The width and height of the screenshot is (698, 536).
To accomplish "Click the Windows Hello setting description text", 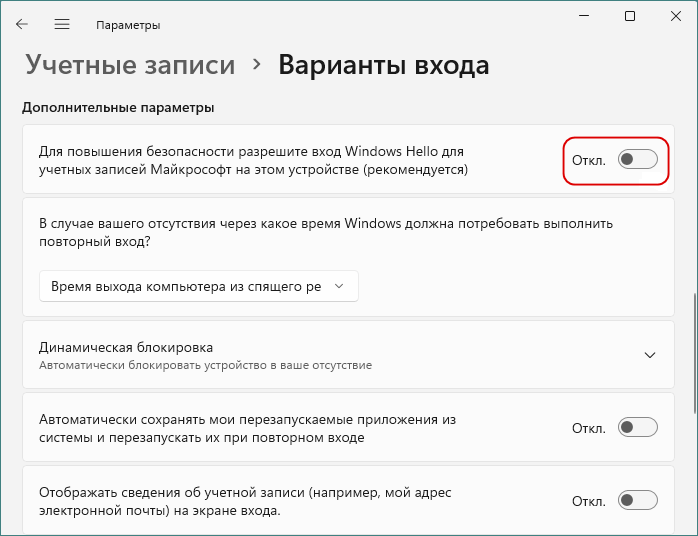I will [253, 160].
